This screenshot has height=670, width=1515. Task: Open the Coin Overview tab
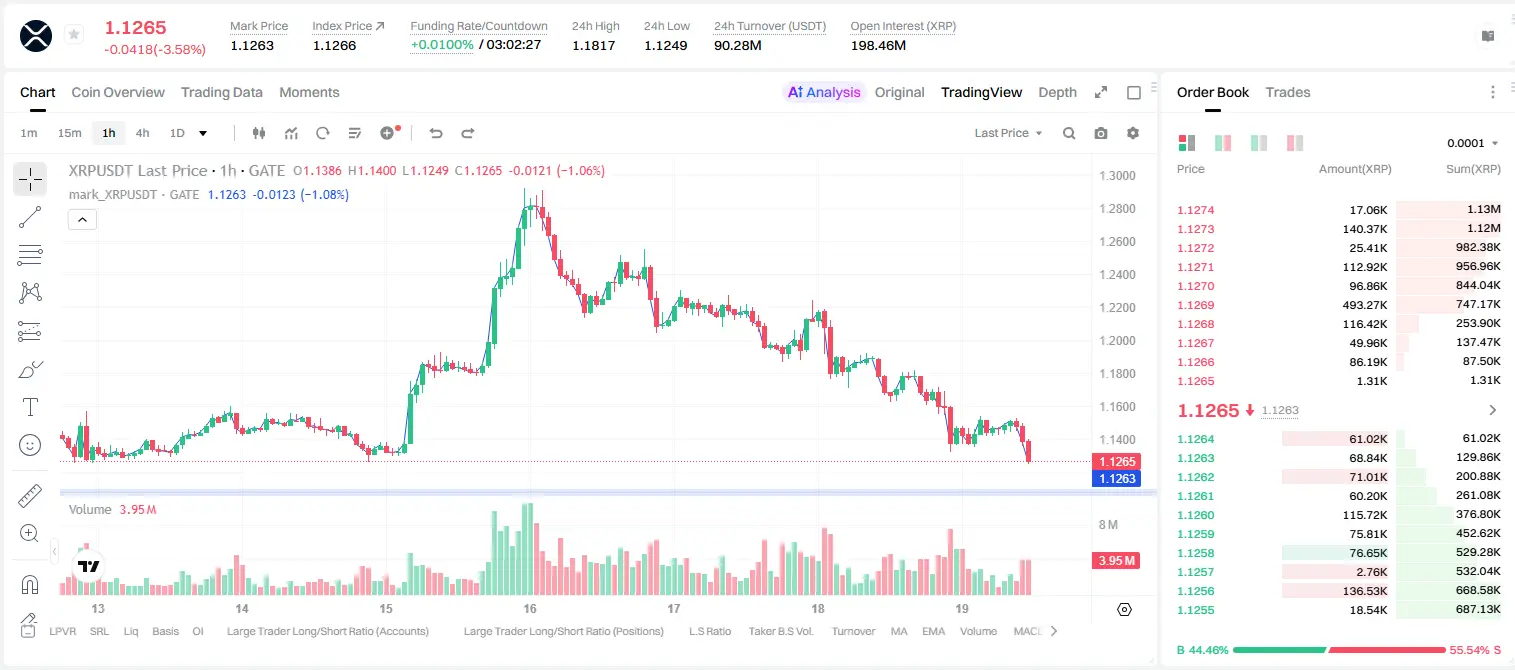pyautogui.click(x=118, y=92)
